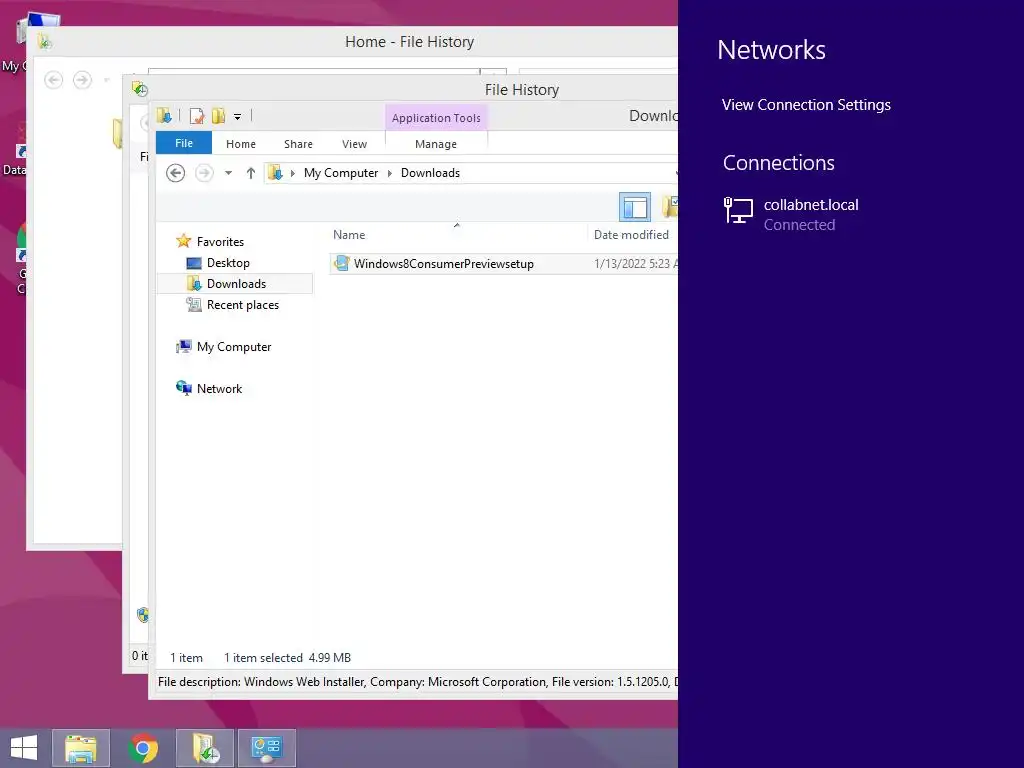
Task: Go back in Home - File History window
Action: click(54, 80)
